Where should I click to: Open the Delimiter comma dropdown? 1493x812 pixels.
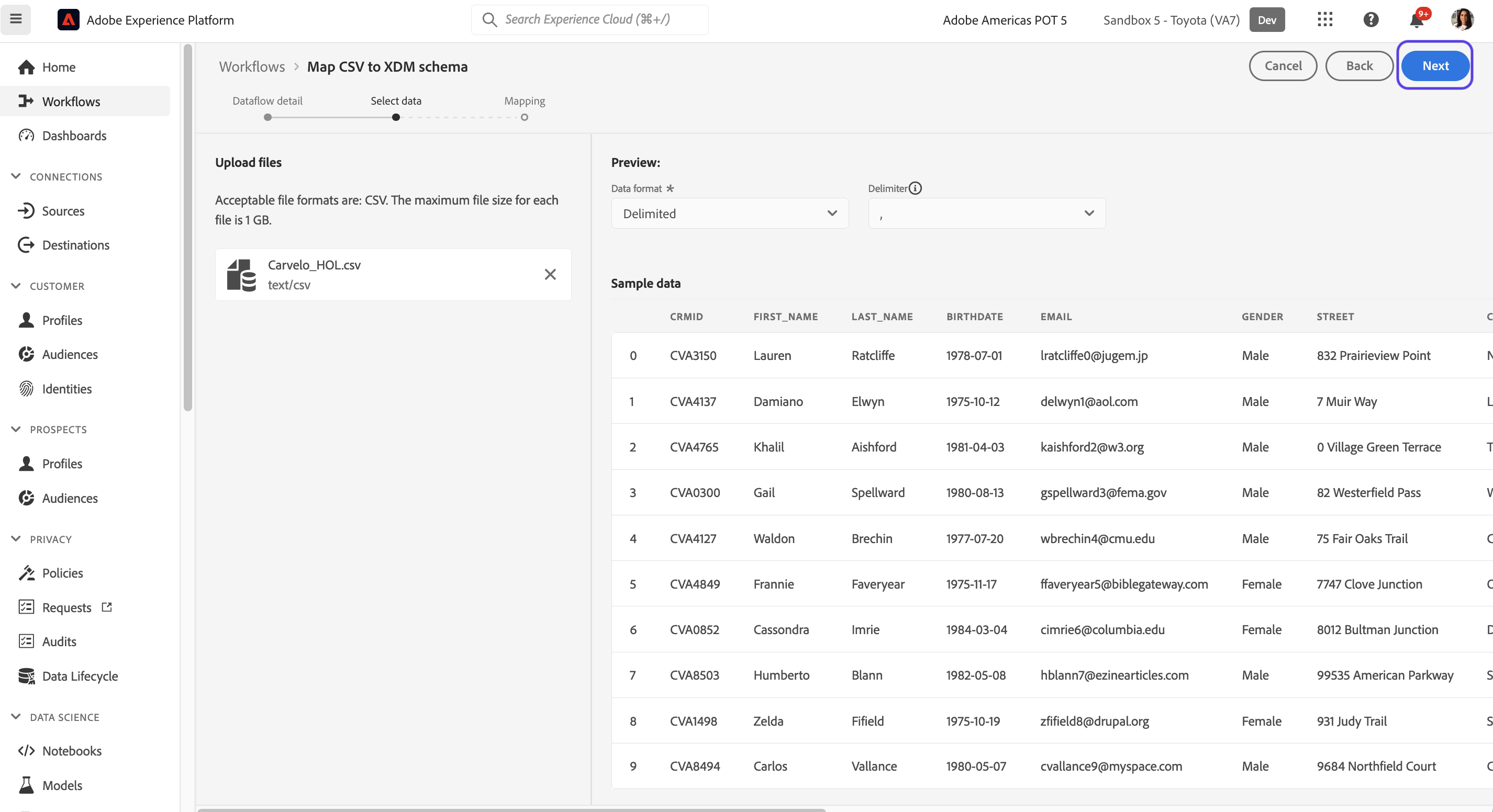click(986, 213)
